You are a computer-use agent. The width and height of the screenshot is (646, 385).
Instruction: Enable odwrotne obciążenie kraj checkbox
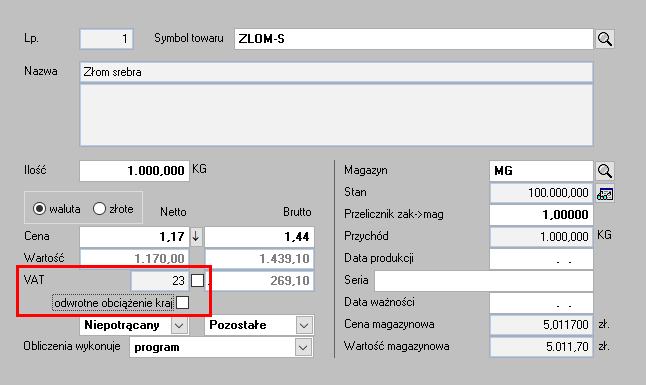(183, 303)
